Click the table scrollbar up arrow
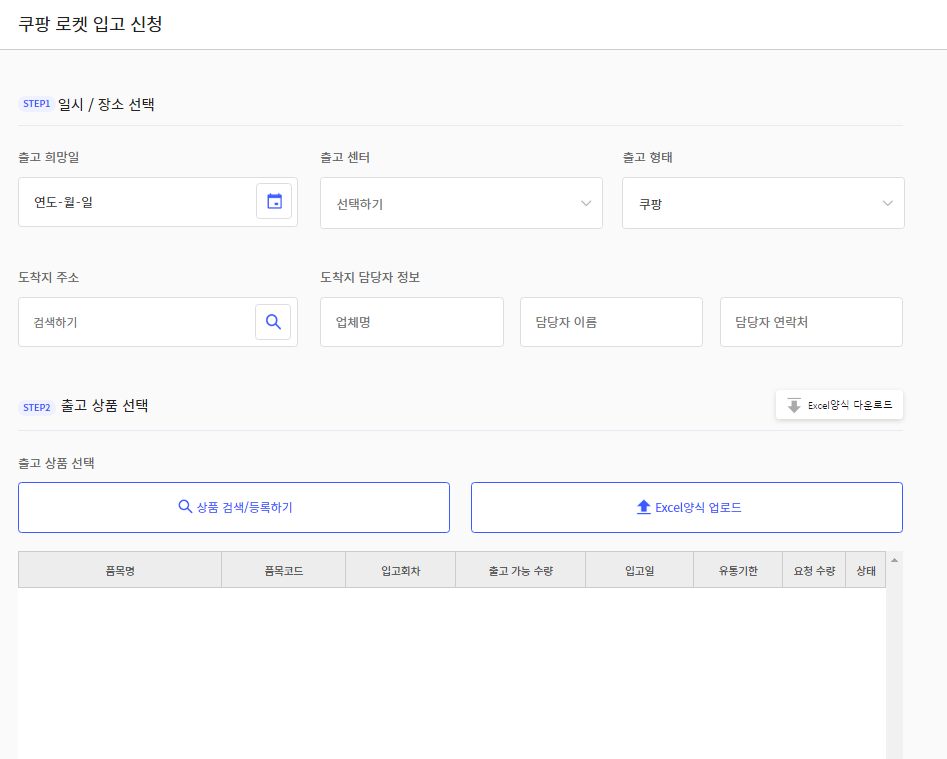This screenshot has width=947, height=759. pyautogui.click(x=894, y=560)
